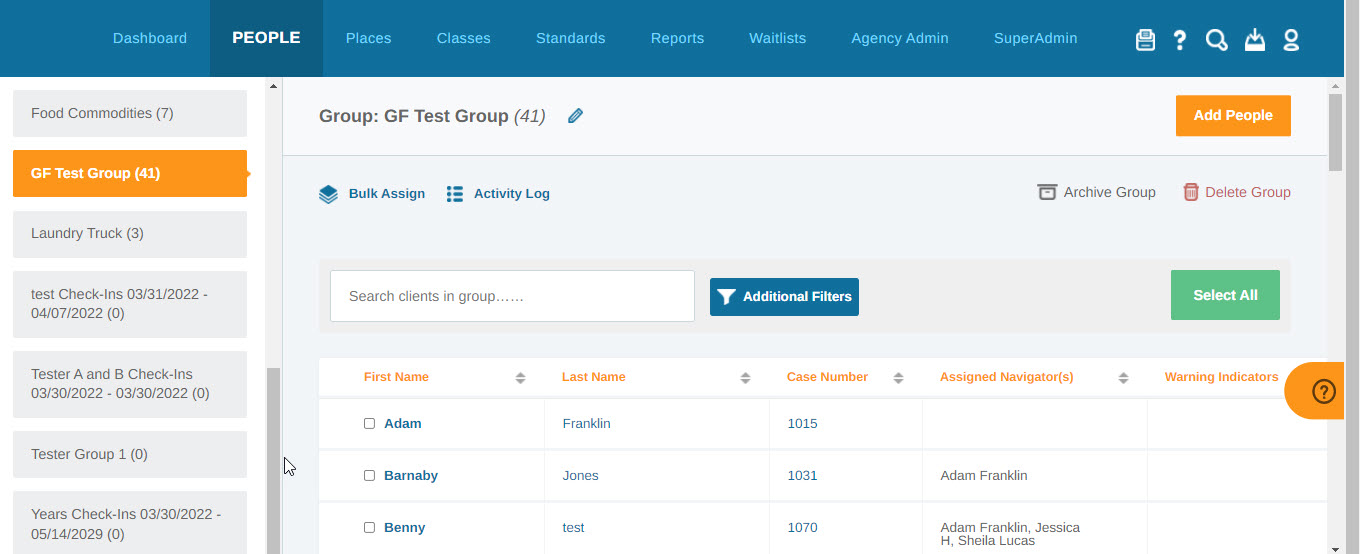Sort table by Assigned Navigator(s) arrows
Viewport: 1360px width, 554px height.
tap(1123, 378)
